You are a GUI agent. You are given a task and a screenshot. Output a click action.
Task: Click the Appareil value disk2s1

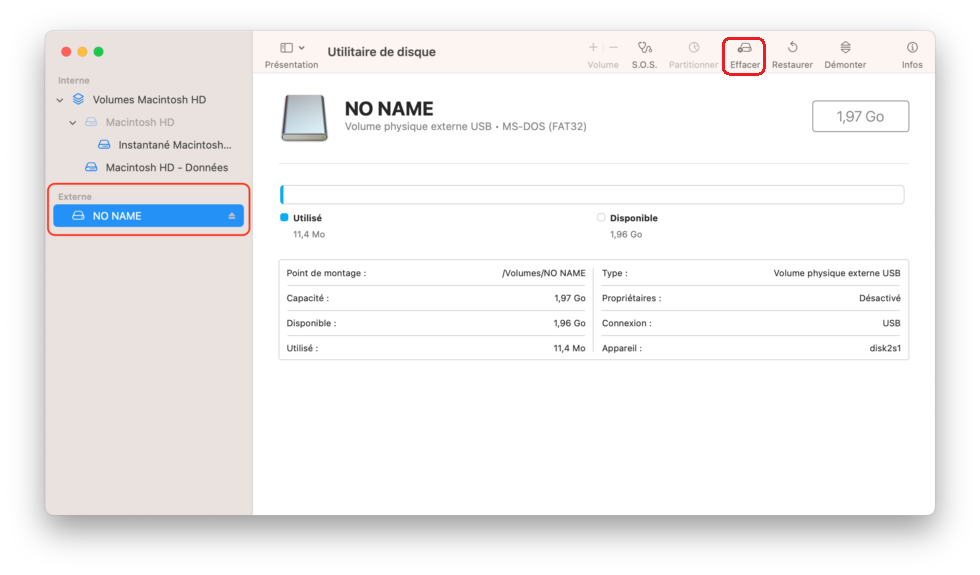885,348
